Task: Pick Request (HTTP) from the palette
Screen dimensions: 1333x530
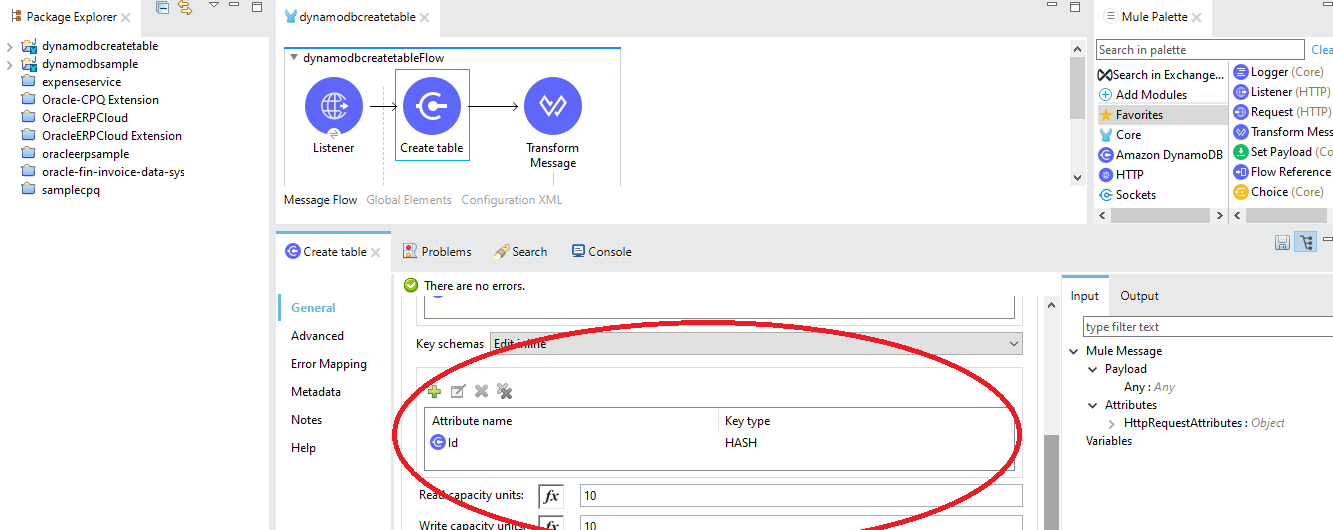Action: pyautogui.click(x=1282, y=112)
